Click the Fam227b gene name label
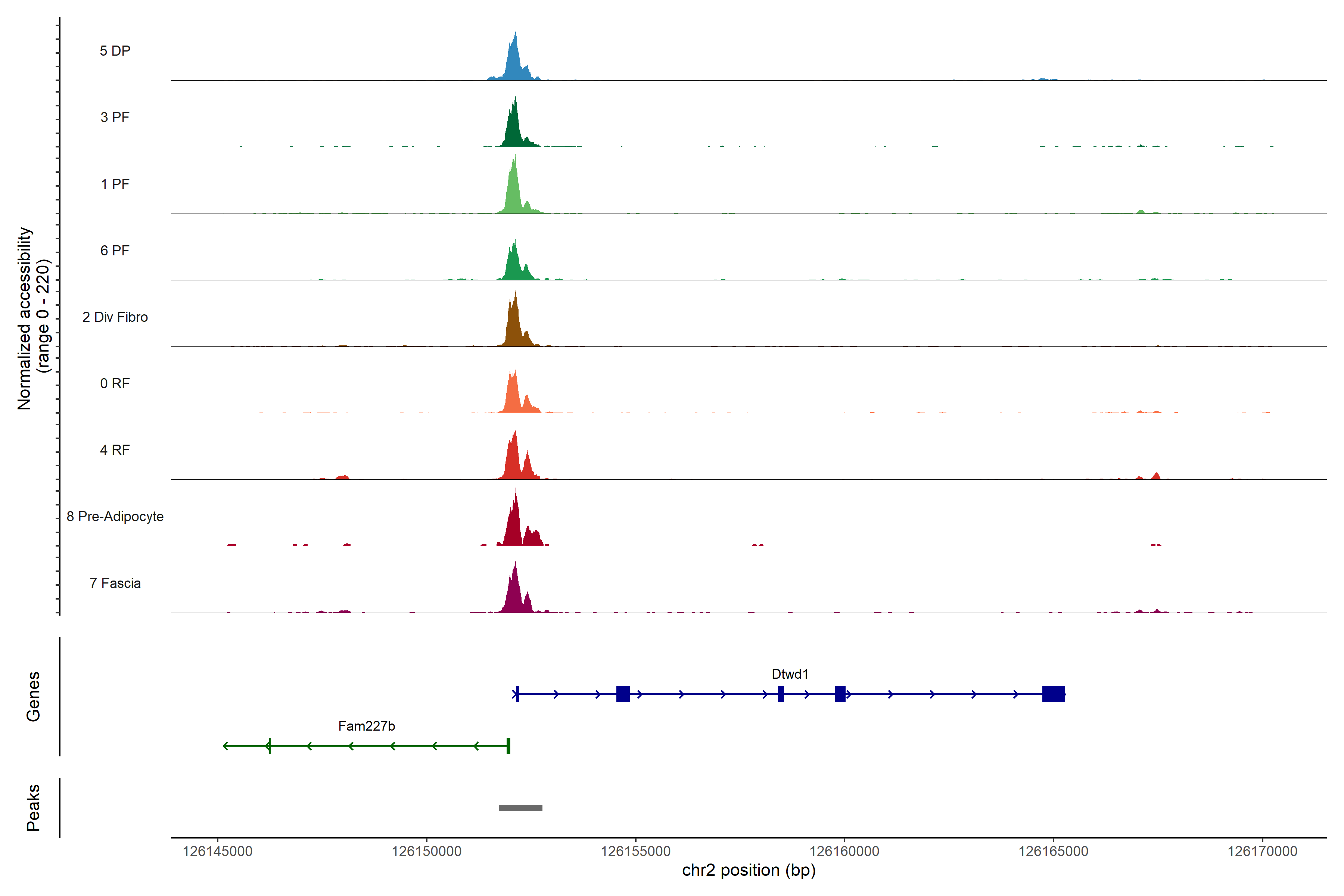 click(x=366, y=726)
